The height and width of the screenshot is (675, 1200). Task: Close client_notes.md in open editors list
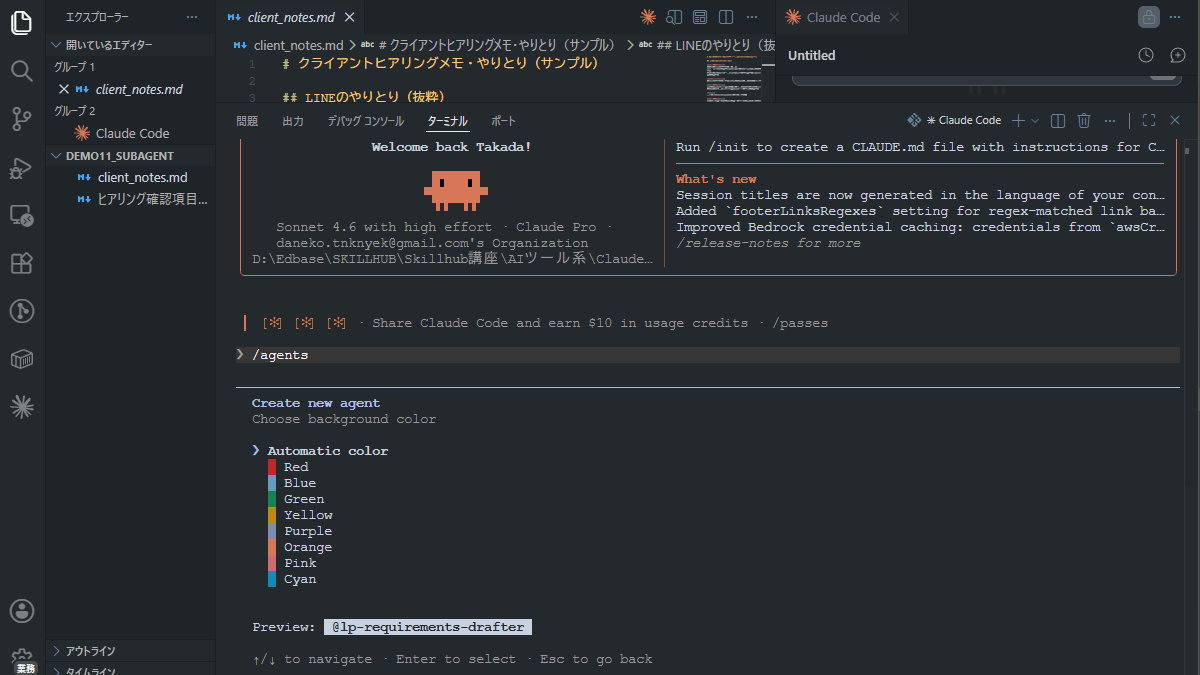click(x=64, y=89)
